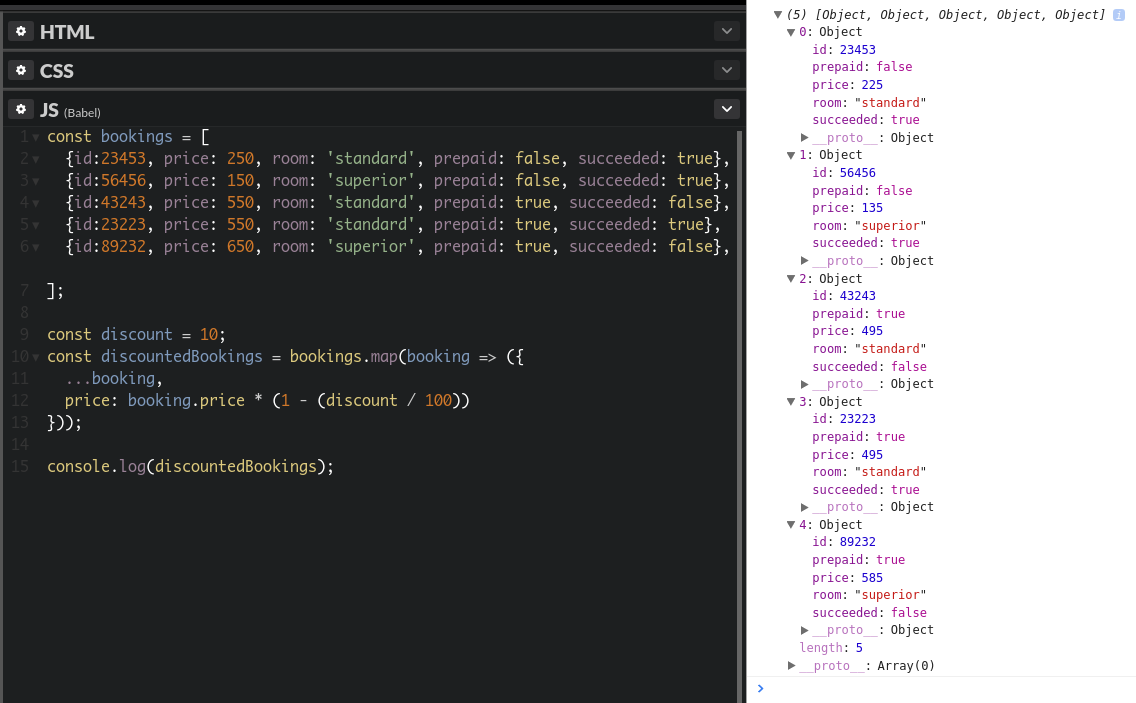Expand the CSS editor dropdown chevron
The height and width of the screenshot is (703, 1136).
pyautogui.click(x=727, y=70)
